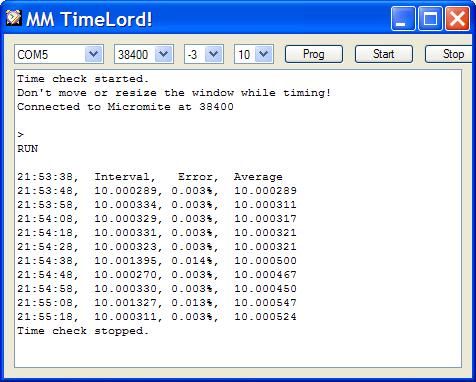The height and width of the screenshot is (382, 476).
Task: Expand the 10 interval dropdown arrow
Action: 264,54
